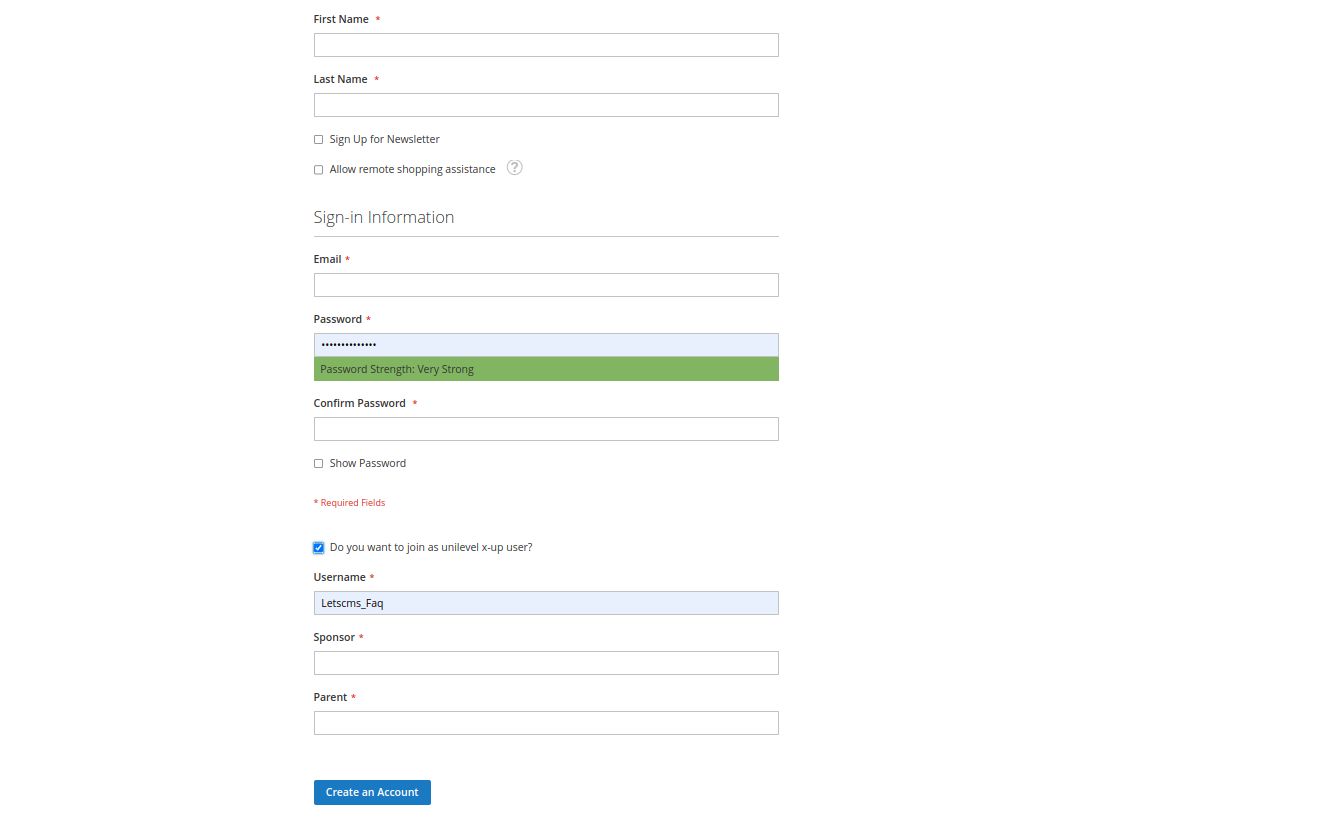Image resolution: width=1324 pixels, height=831 pixels.
Task: Click the Sponsor label text
Action: click(334, 637)
